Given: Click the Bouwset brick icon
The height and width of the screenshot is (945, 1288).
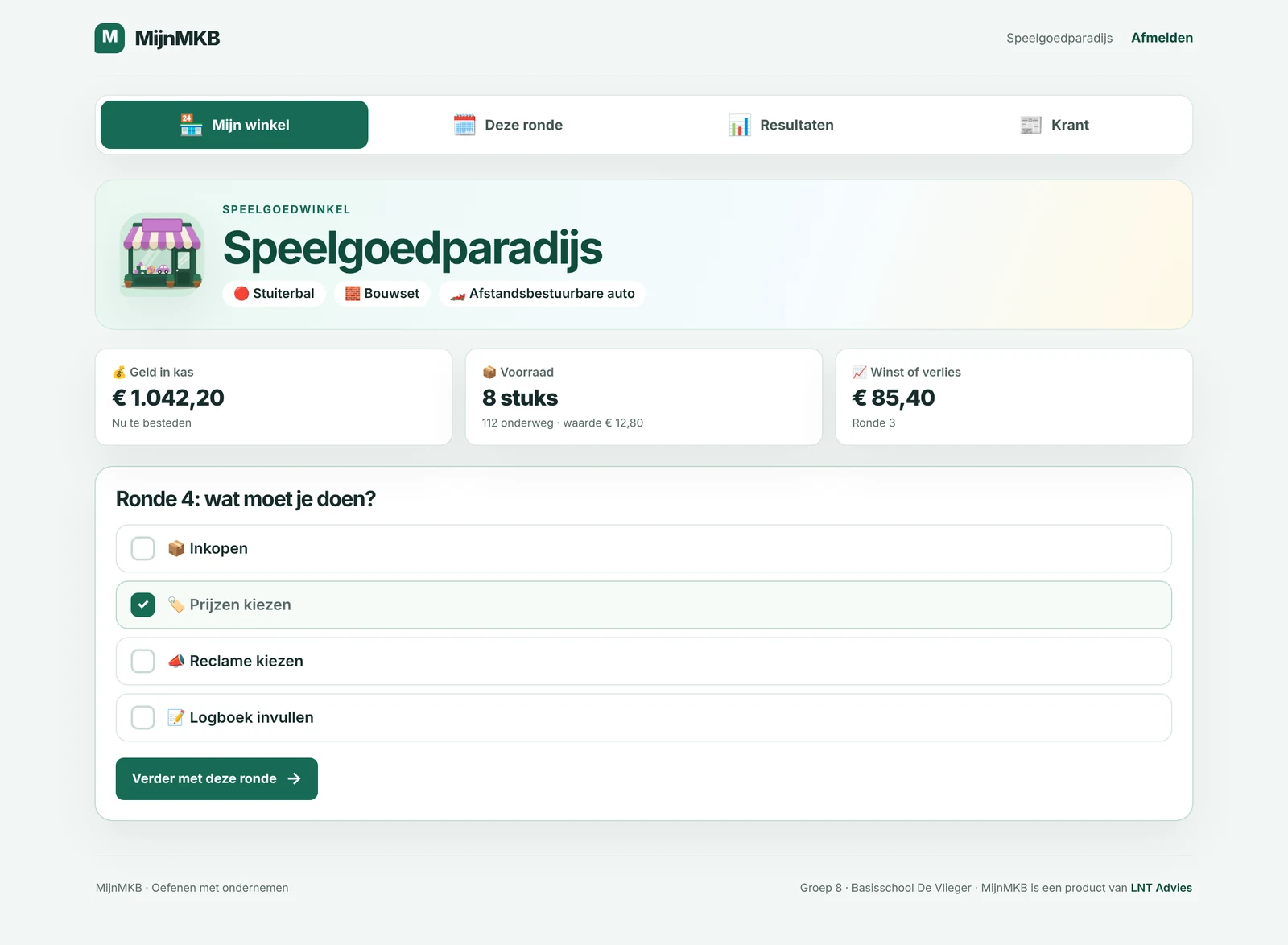Looking at the screenshot, I should (x=353, y=294).
